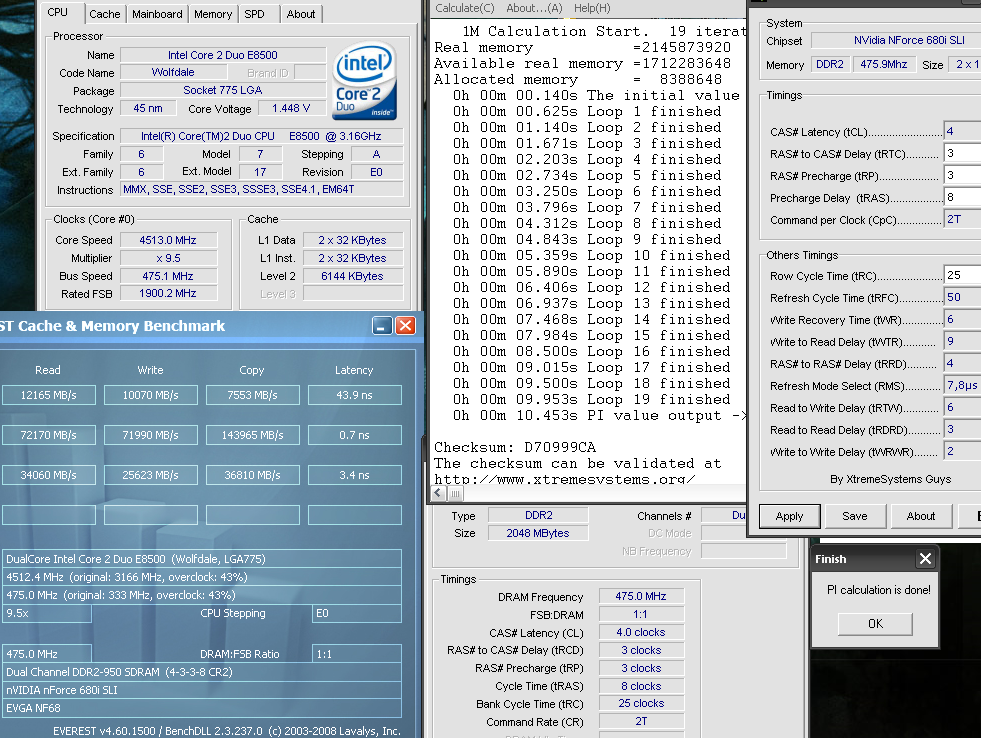Open the RAS# Precharge (tRP) dropdown in MemSet
Screen dimensions: 981x738
coord(962,175)
